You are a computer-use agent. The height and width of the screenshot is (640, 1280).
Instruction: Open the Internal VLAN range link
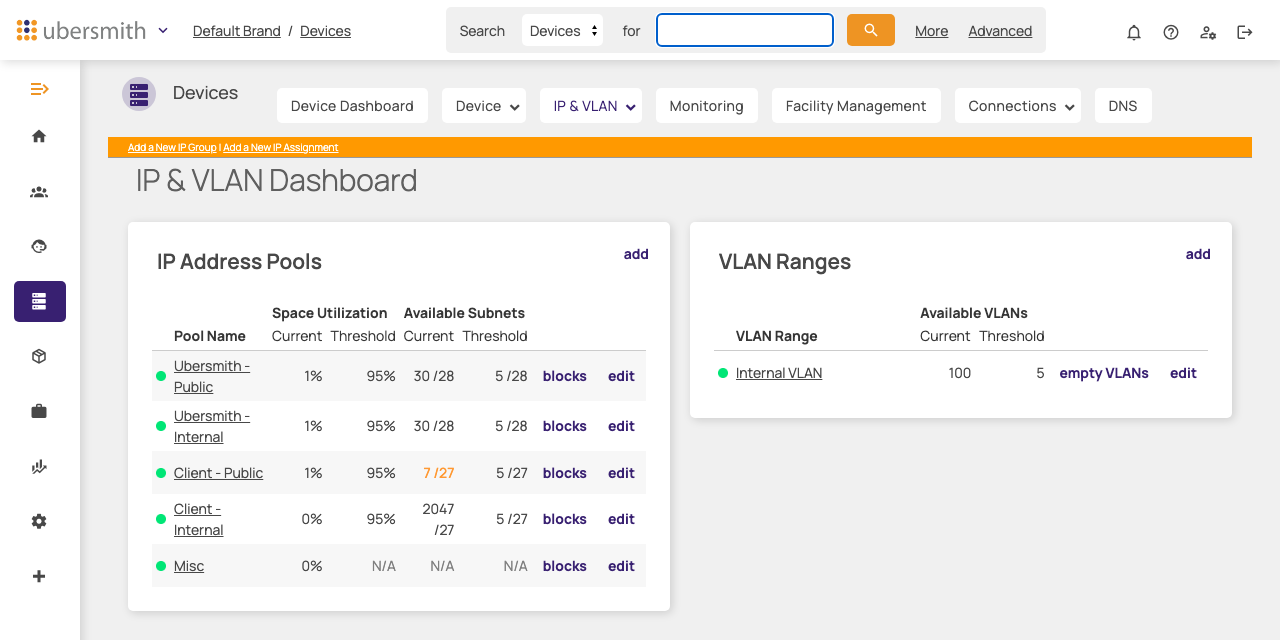779,373
